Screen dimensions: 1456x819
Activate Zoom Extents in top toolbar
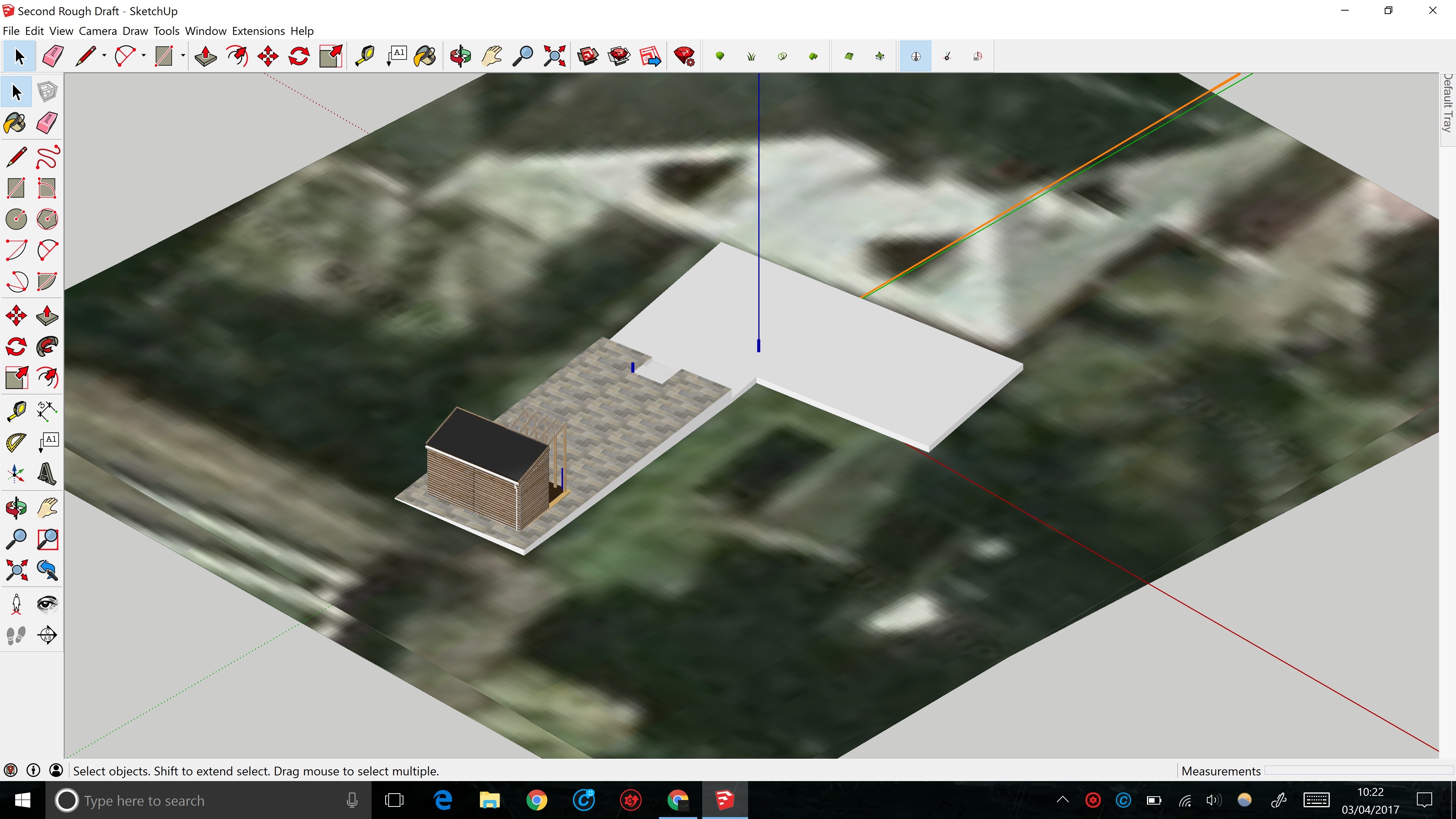[554, 56]
